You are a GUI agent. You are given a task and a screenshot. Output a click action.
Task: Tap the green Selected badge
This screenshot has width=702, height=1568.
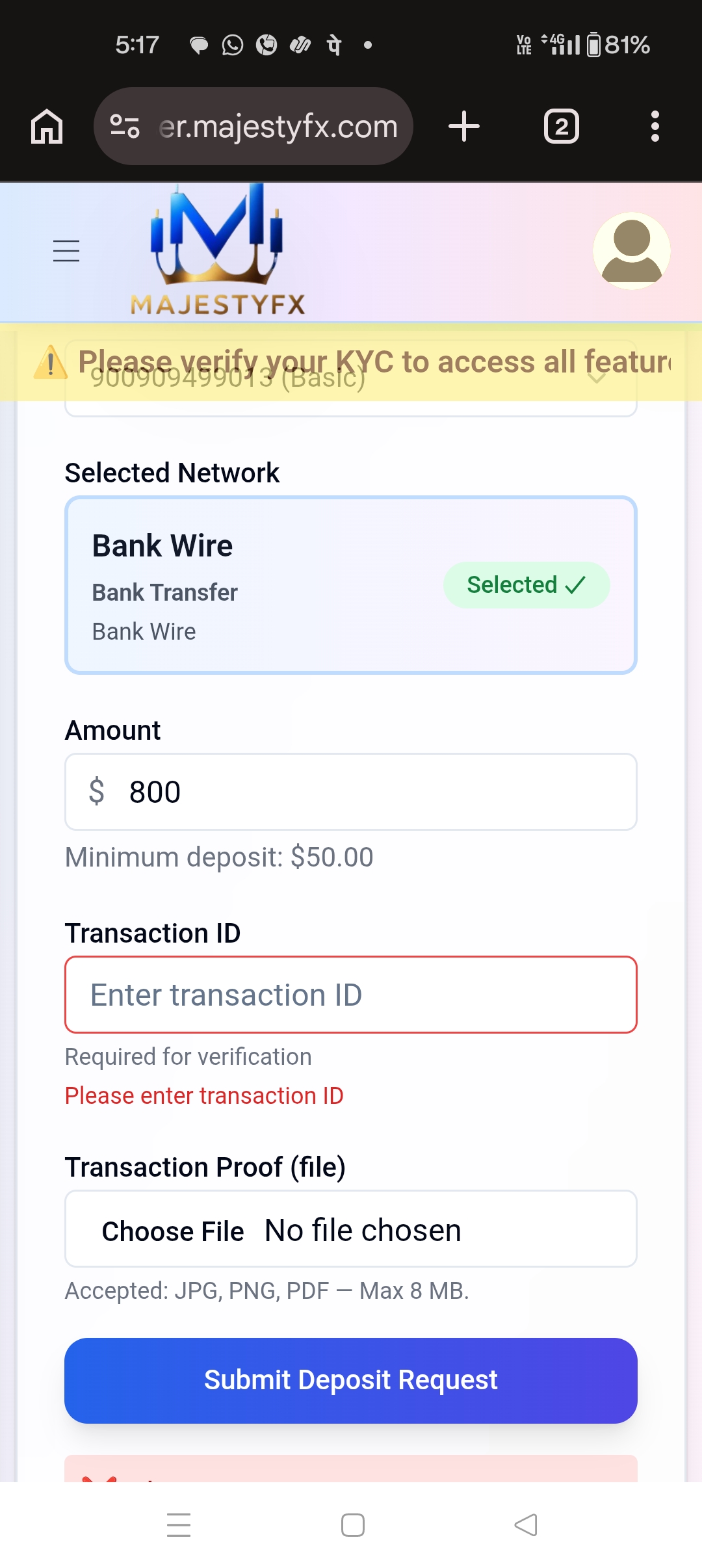(526, 585)
